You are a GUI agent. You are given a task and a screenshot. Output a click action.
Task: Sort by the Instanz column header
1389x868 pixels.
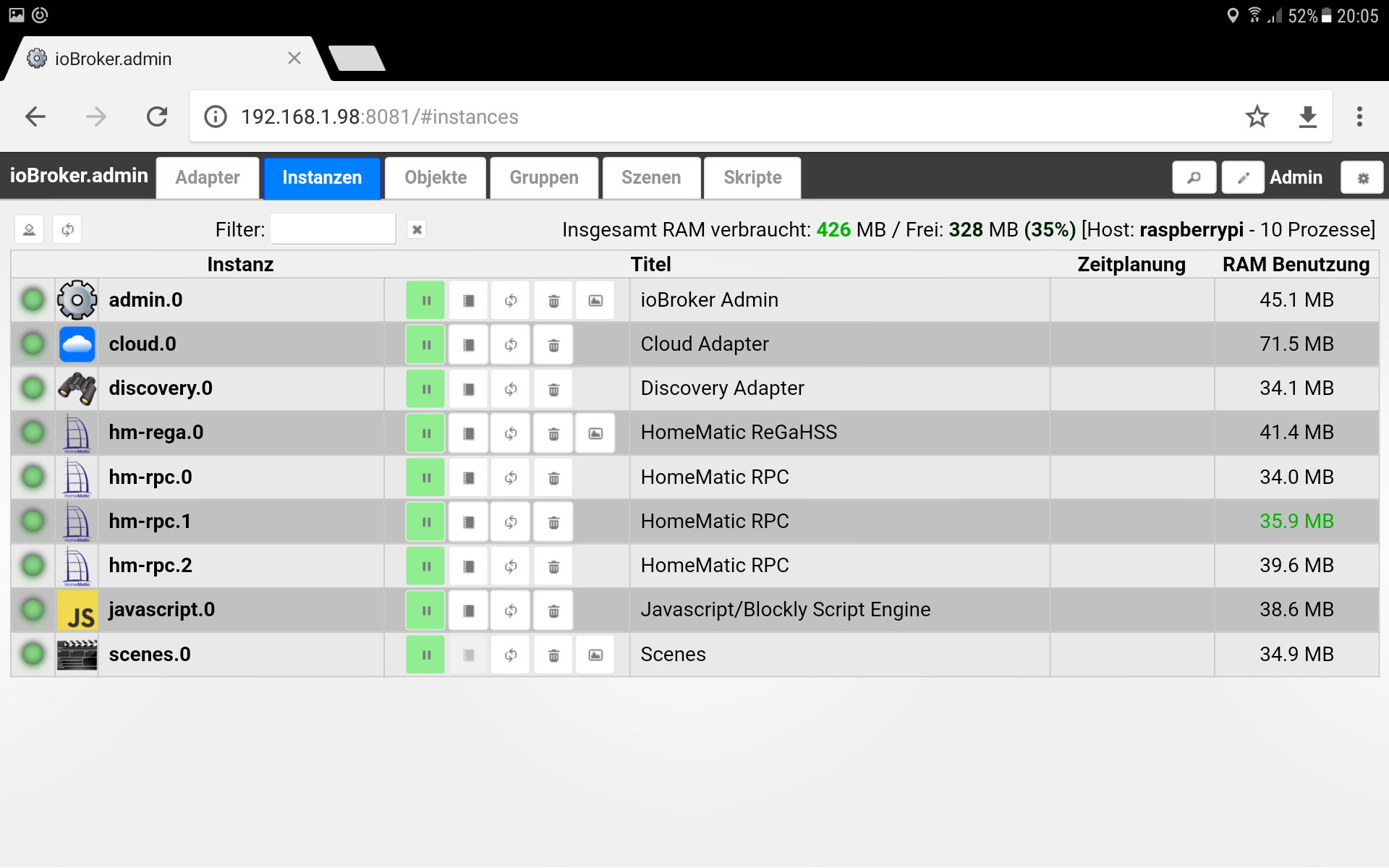(240, 265)
